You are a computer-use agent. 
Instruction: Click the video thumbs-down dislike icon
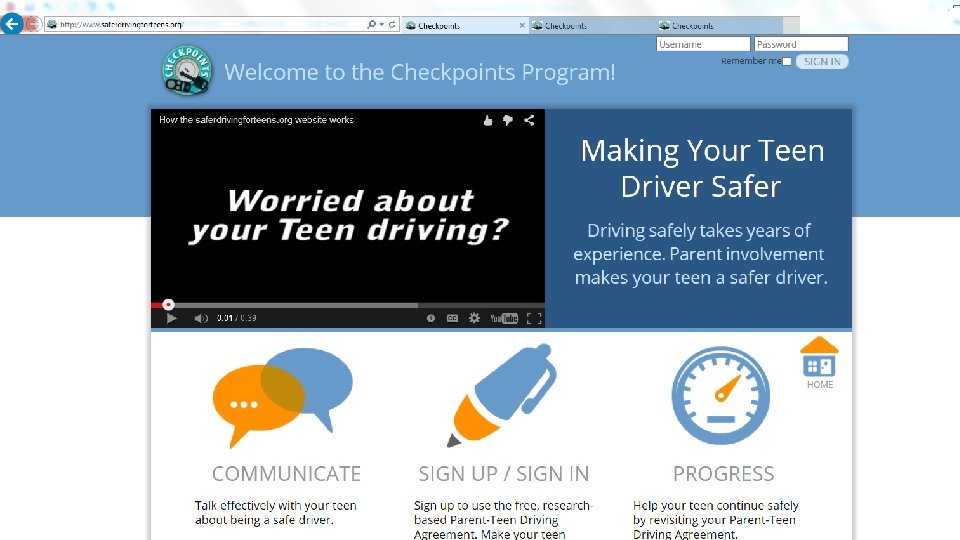tap(508, 121)
